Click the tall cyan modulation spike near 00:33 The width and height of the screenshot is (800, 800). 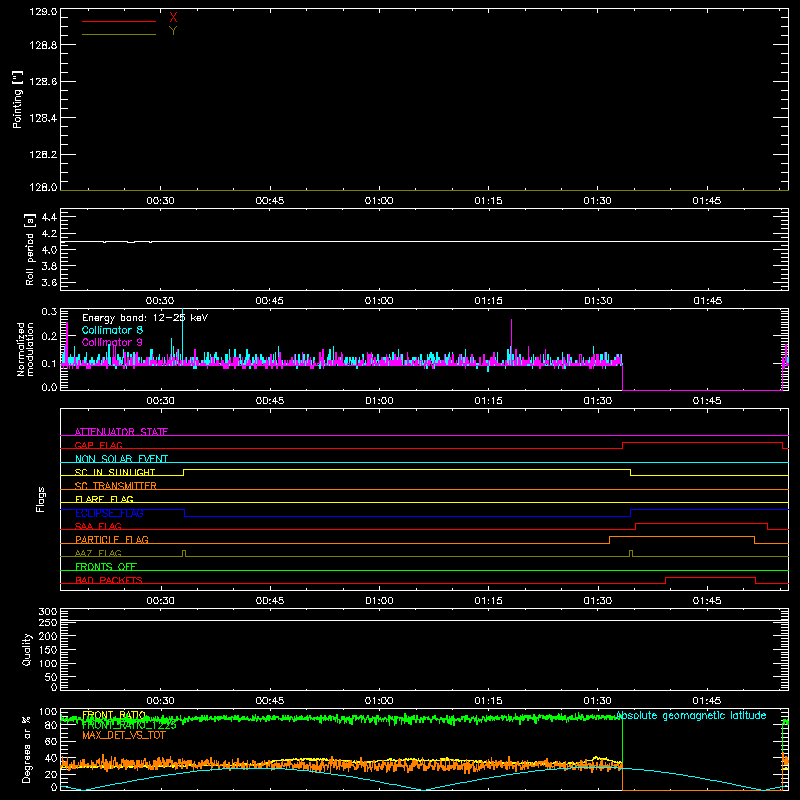[x=183, y=332]
